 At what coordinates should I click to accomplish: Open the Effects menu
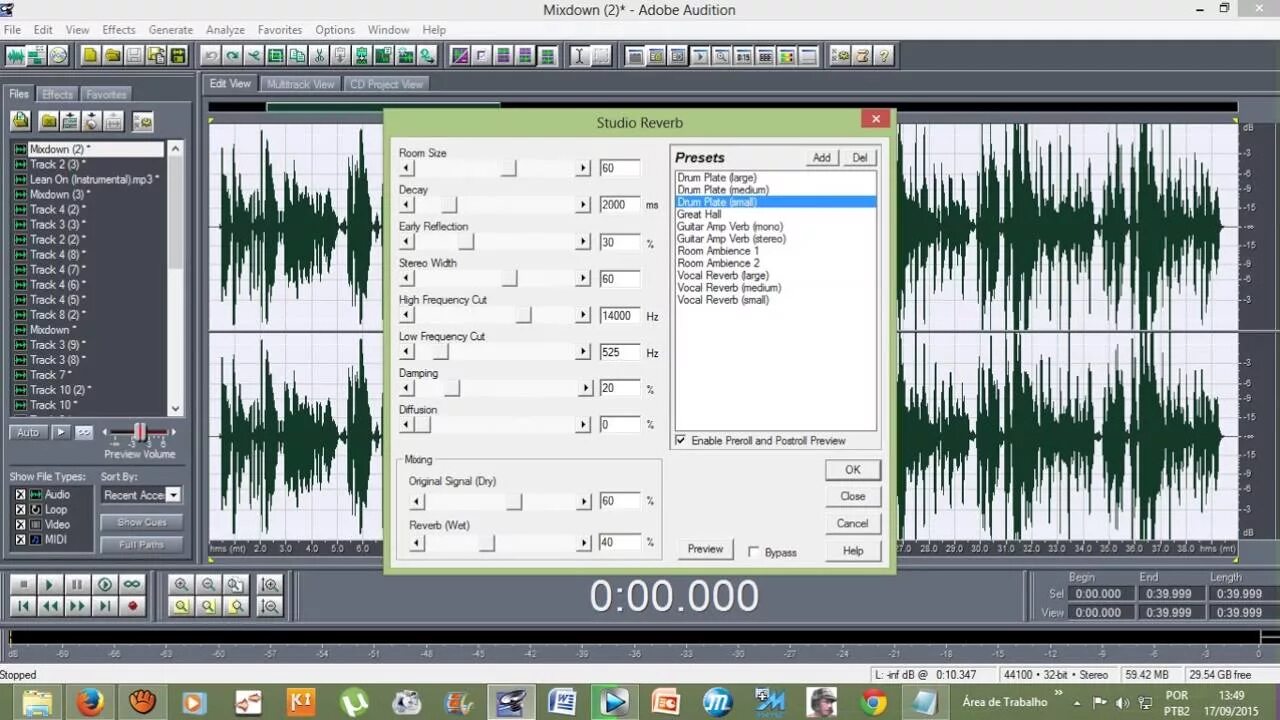[118, 30]
